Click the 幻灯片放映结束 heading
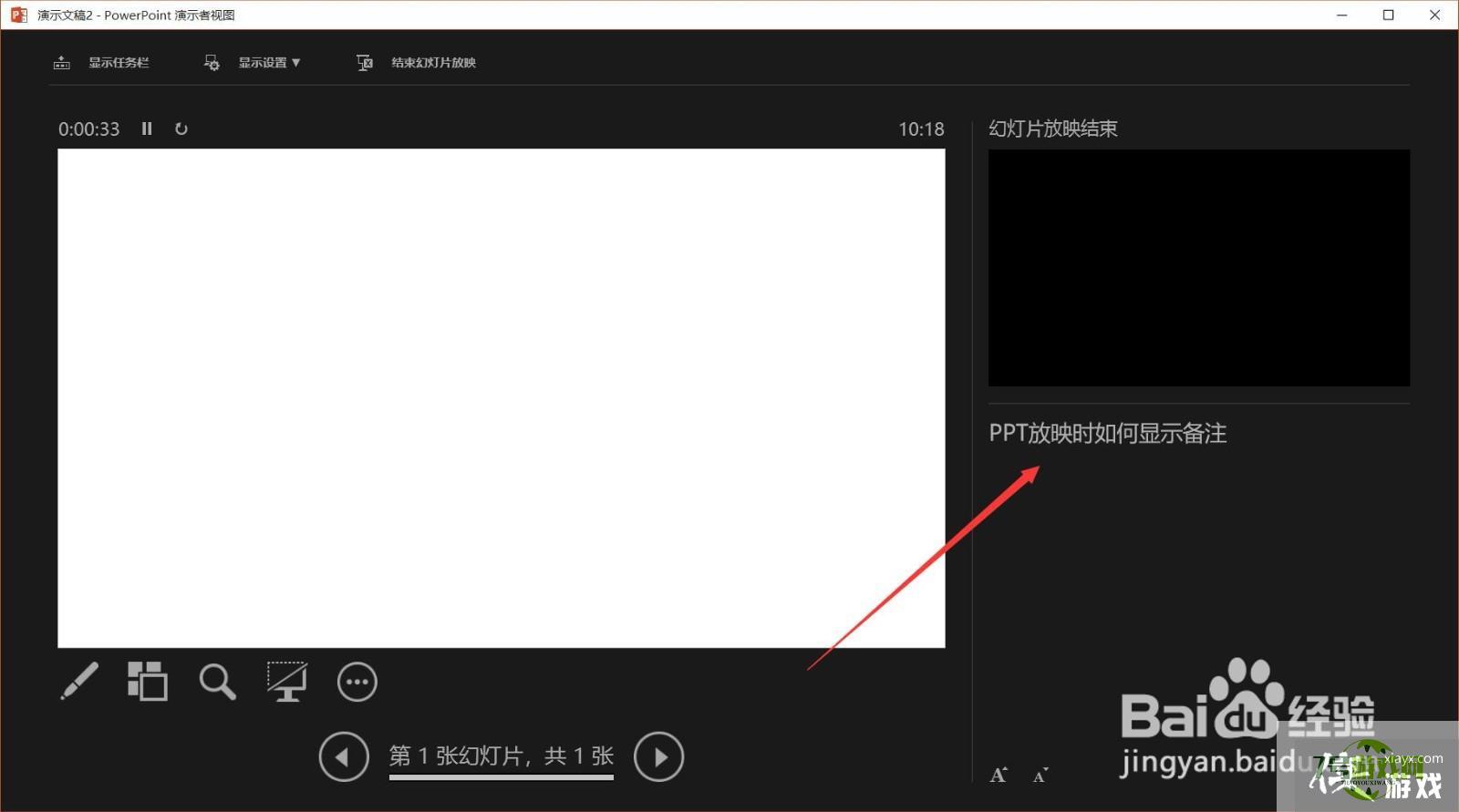 pyautogui.click(x=1053, y=128)
